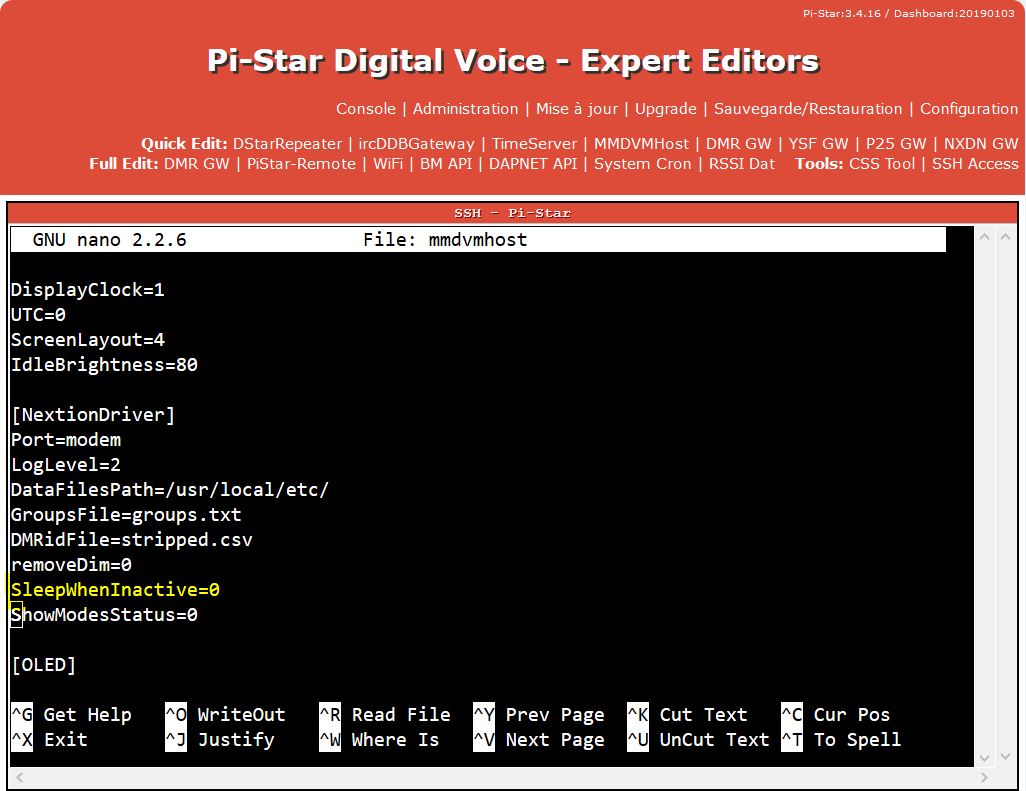Click the ^V Next Page shortcut
1026x791 pixels.
539,740
